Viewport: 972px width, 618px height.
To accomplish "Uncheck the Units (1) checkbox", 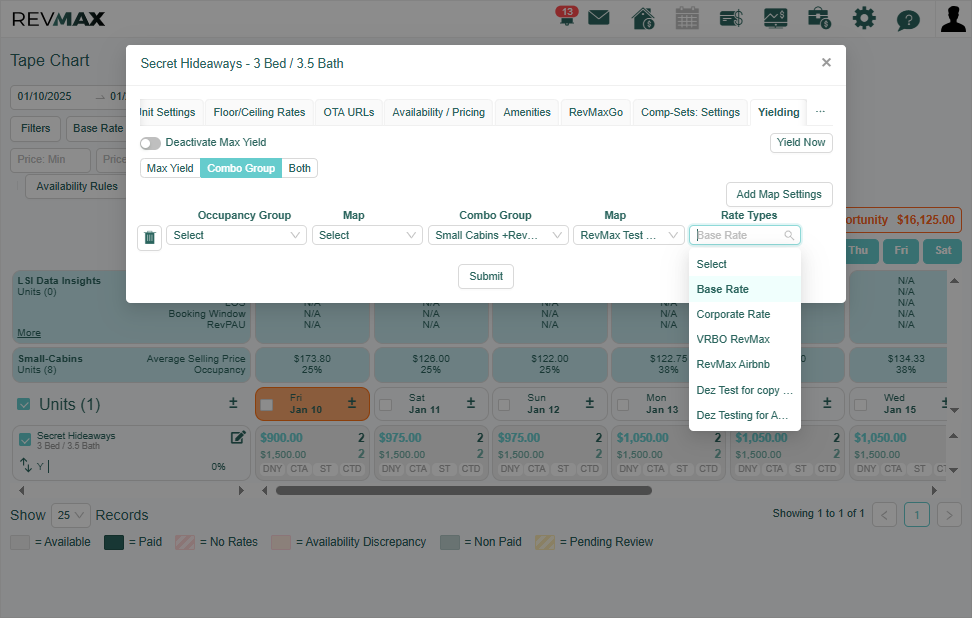I will (x=24, y=404).
